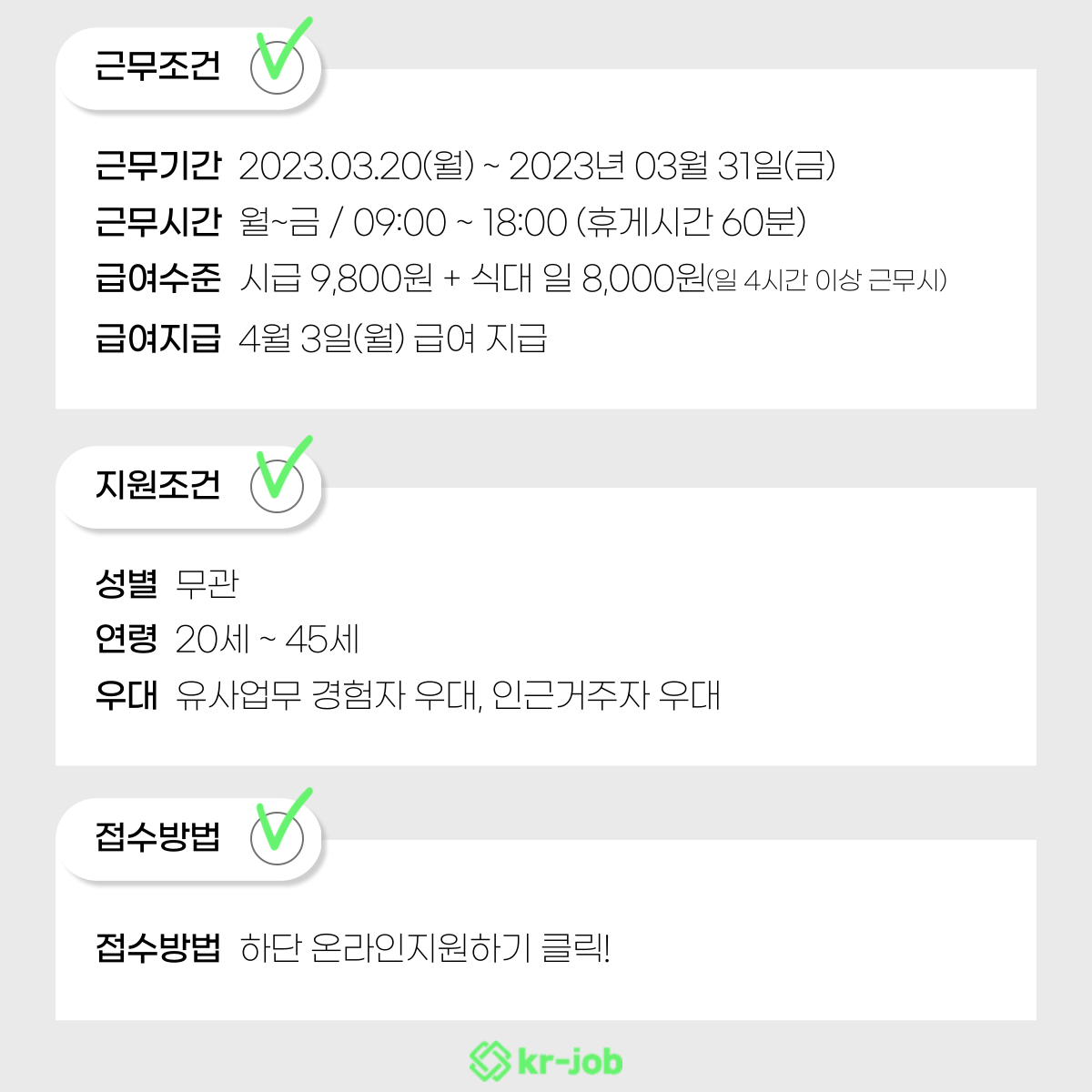This screenshot has width=1092, height=1092.
Task: Click the green checkmark beside 접수방법 header
Action: [x=278, y=830]
